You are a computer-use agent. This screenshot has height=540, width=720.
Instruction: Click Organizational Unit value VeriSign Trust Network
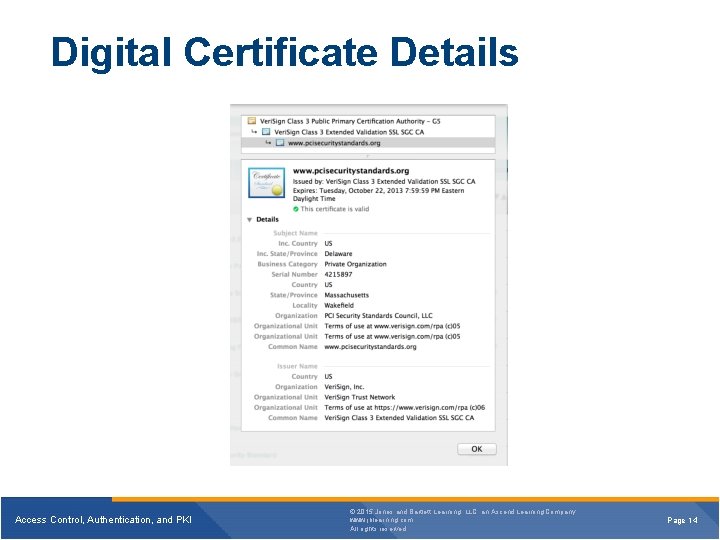360,397
